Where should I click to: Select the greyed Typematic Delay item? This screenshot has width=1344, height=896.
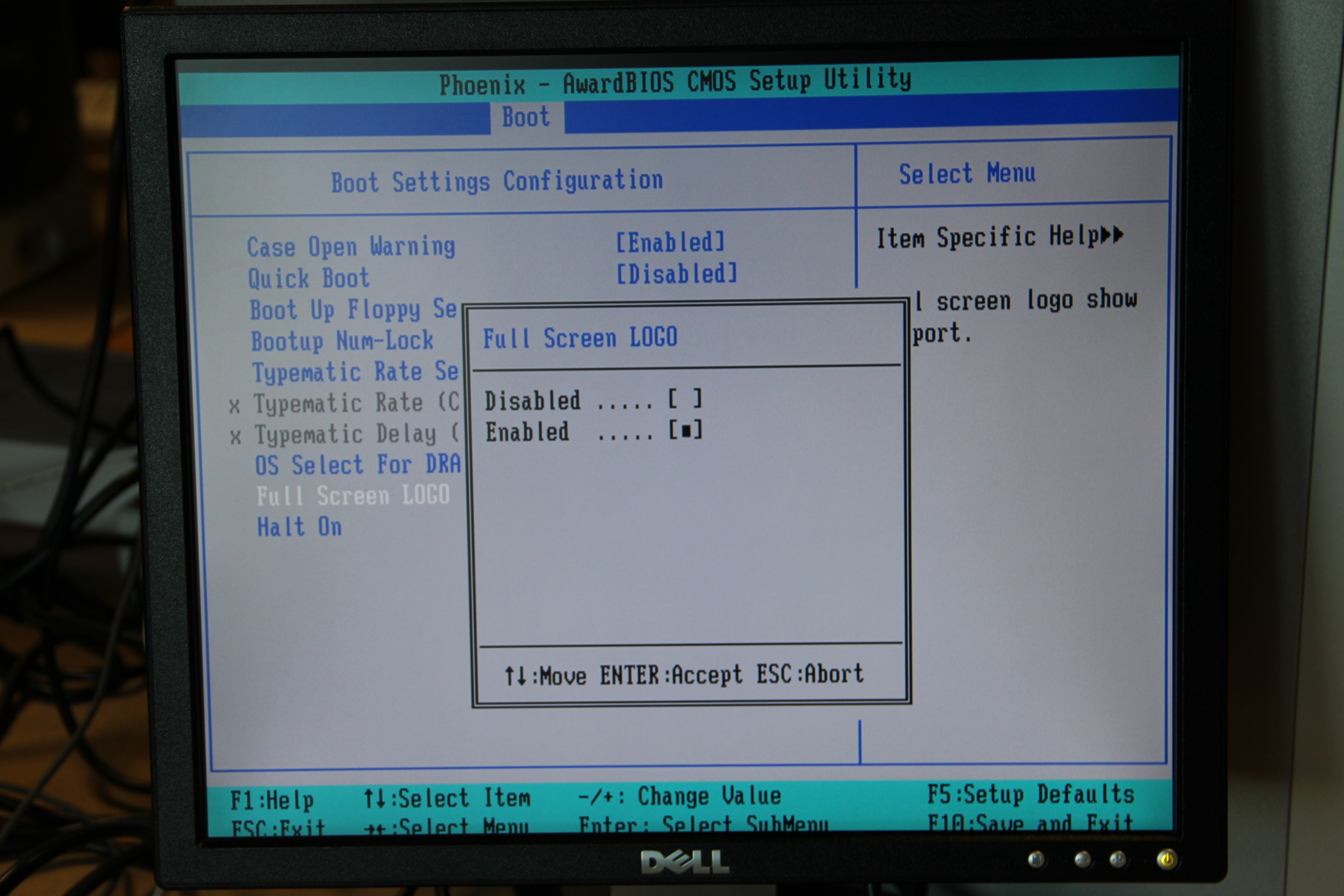tap(357, 434)
